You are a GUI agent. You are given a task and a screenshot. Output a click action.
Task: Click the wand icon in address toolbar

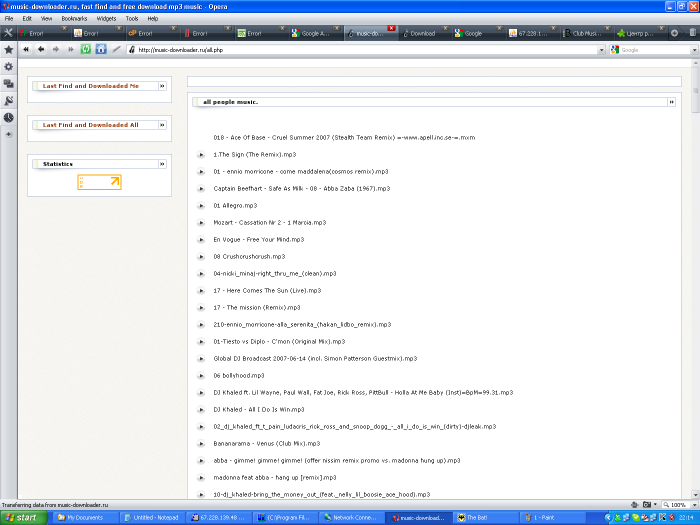[116, 50]
